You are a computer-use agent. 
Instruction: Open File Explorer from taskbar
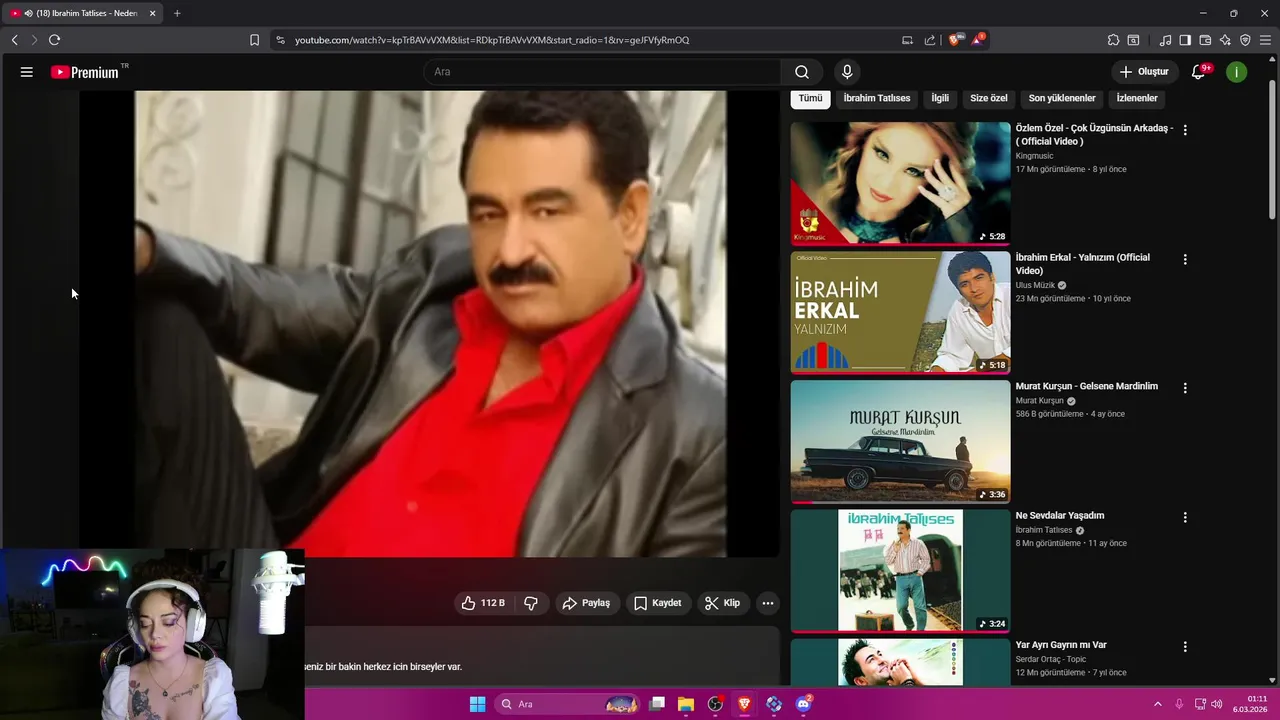686,704
